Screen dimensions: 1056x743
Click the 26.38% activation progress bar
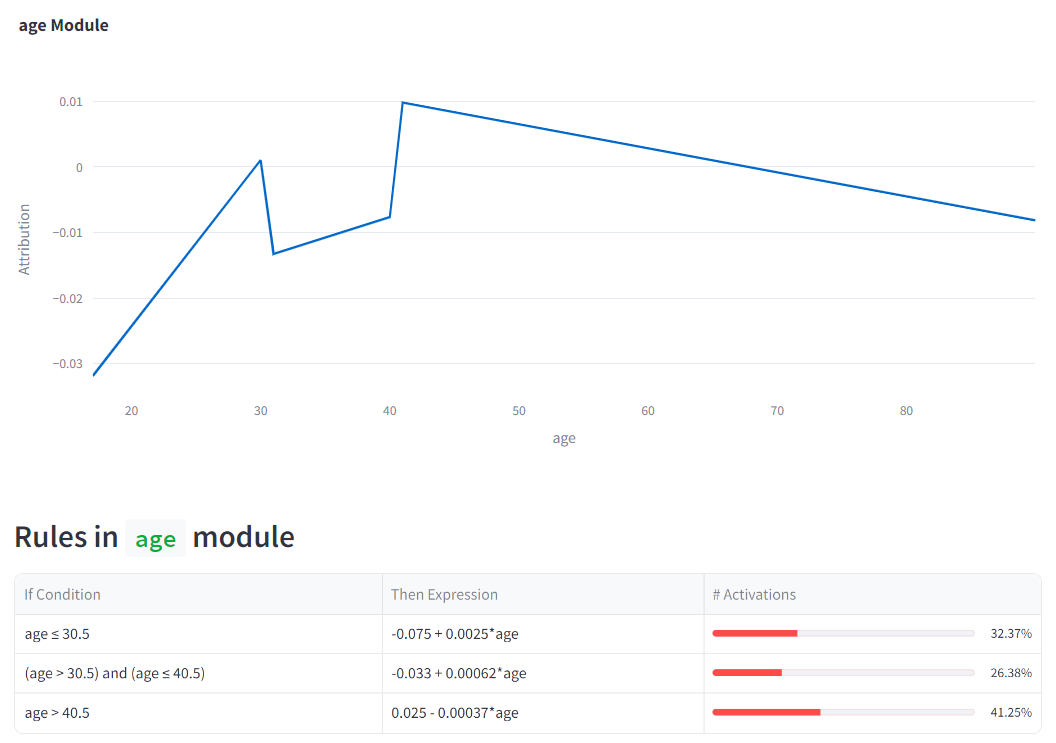click(x=843, y=672)
